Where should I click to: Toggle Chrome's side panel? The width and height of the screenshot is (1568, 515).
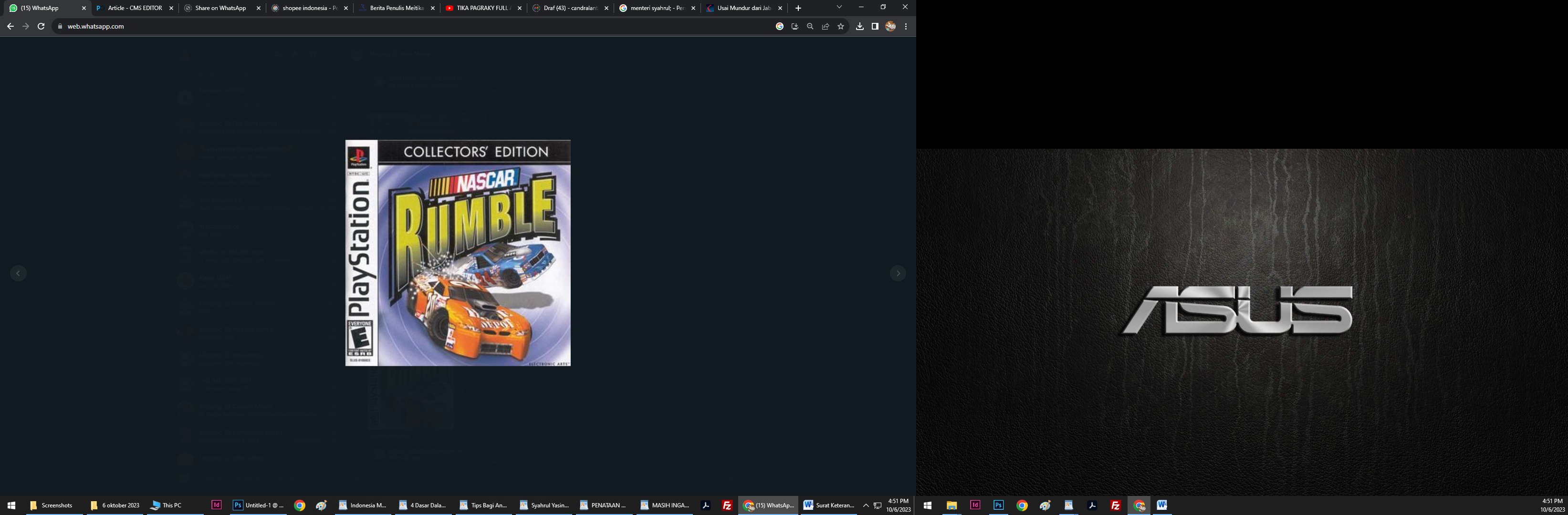tap(875, 26)
